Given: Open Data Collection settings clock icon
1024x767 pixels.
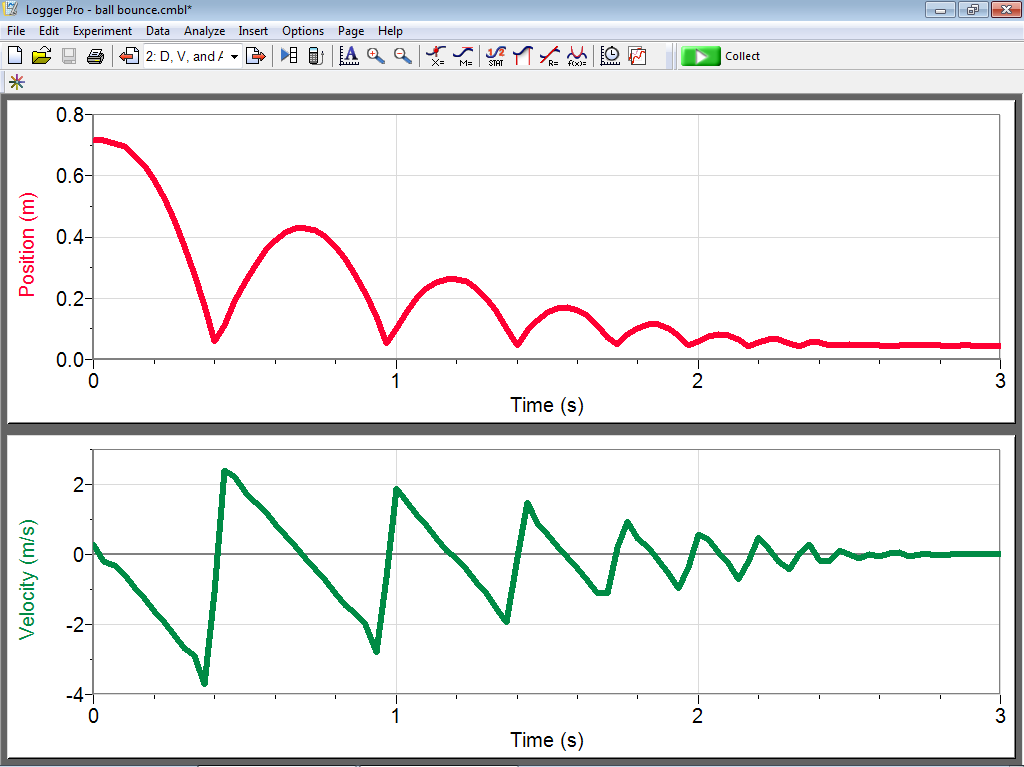Looking at the screenshot, I should pyautogui.click(x=610, y=56).
